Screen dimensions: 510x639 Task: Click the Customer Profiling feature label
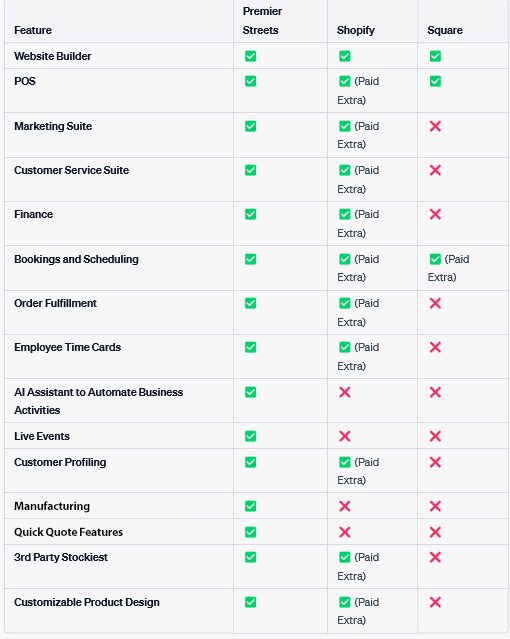point(60,462)
